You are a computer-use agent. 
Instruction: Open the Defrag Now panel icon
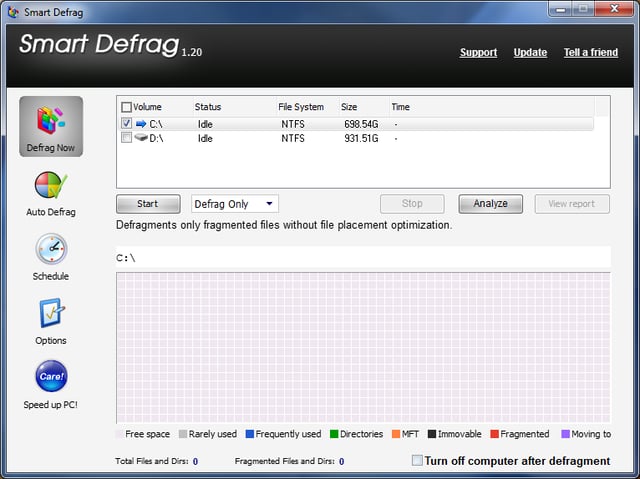click(51, 126)
